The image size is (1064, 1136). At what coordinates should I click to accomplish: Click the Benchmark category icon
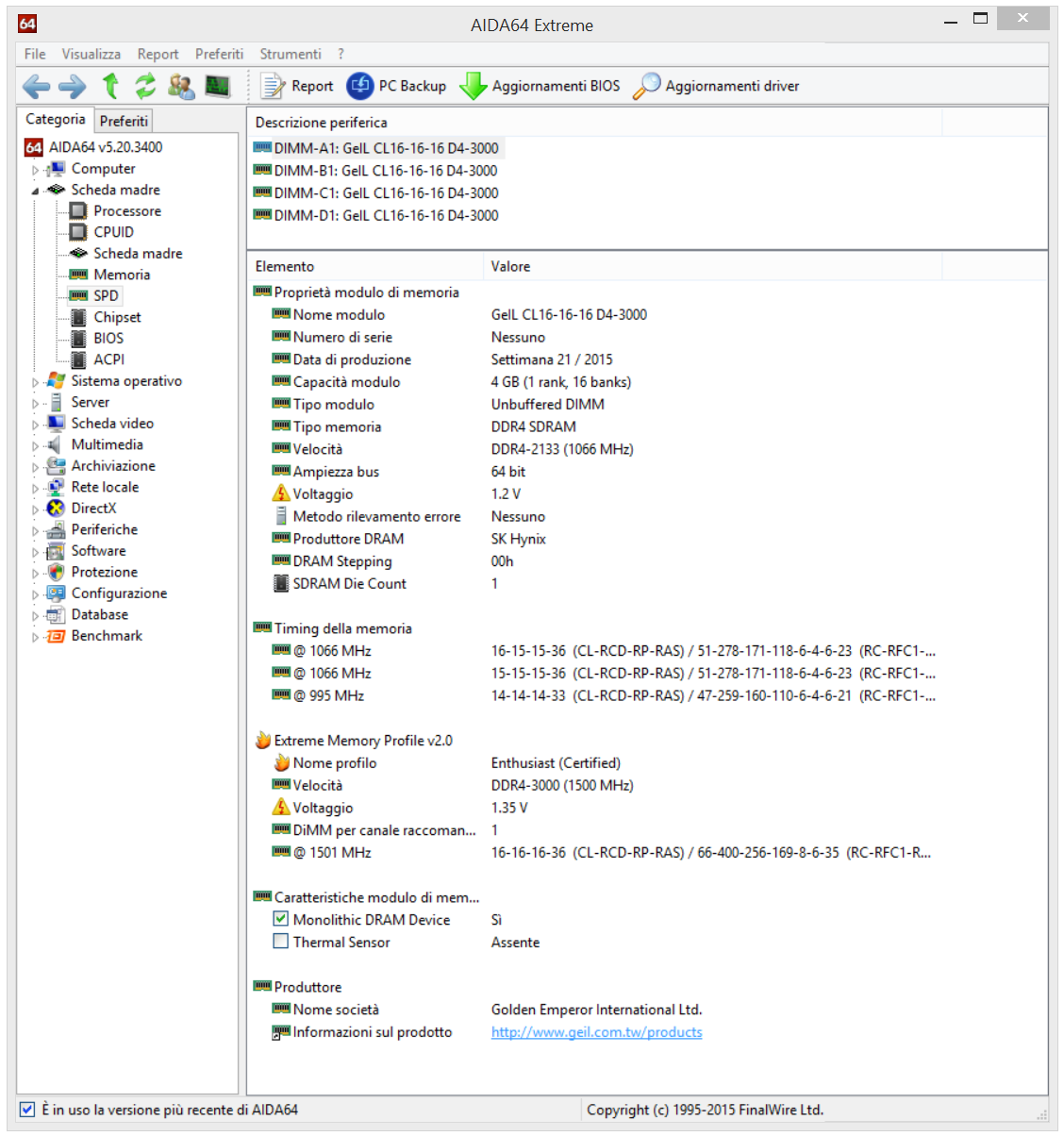tap(56, 636)
